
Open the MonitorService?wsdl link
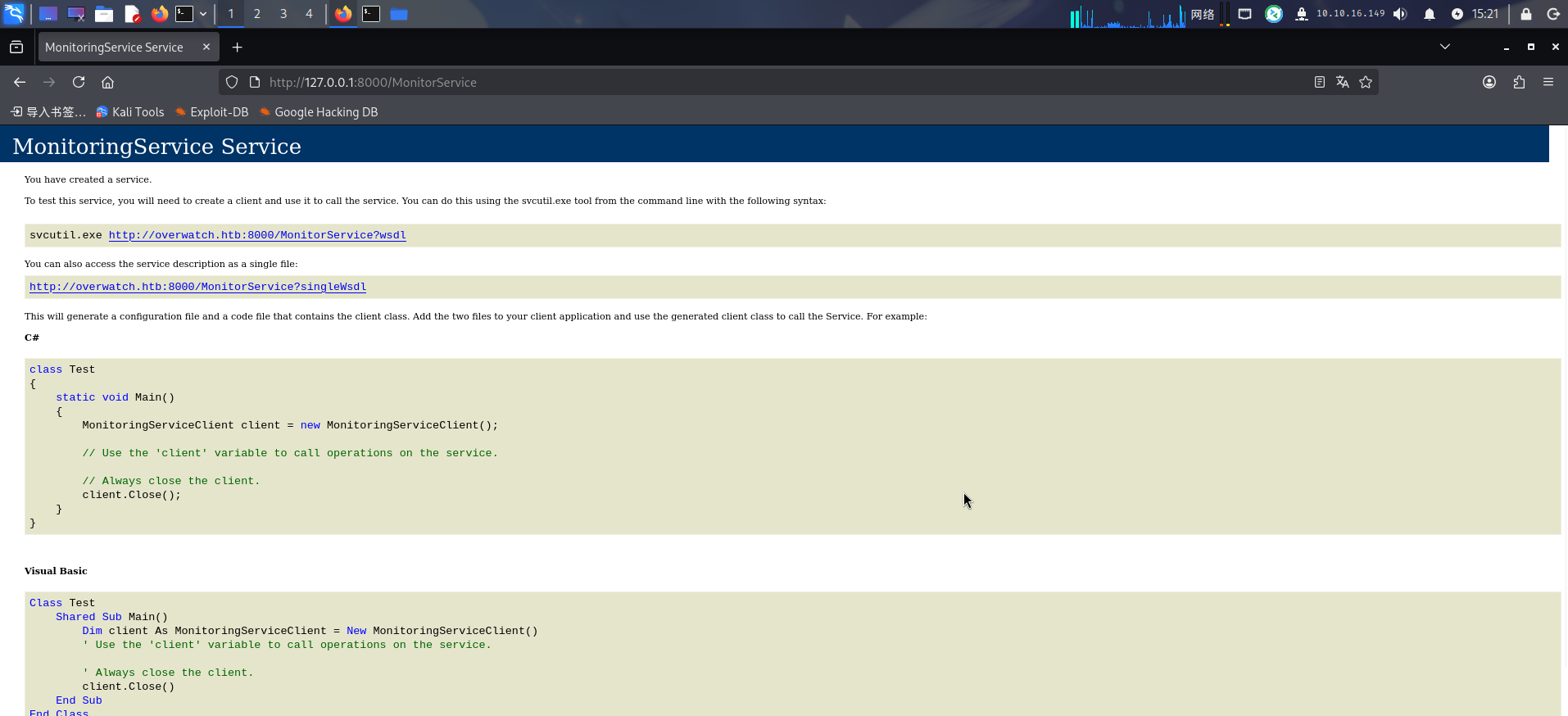257,235
